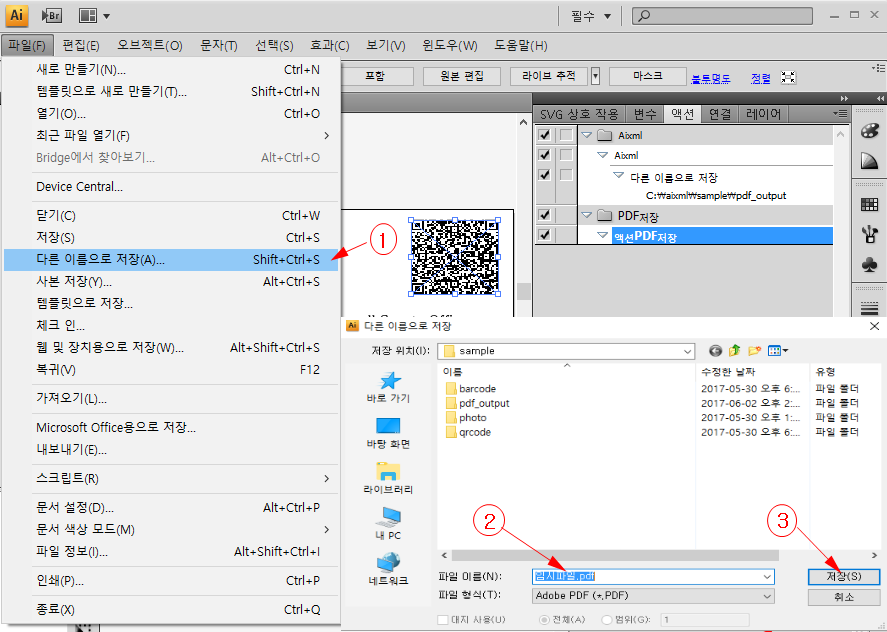Click the 파일 이름 text field
This screenshot has width=887, height=632.
pos(650,577)
